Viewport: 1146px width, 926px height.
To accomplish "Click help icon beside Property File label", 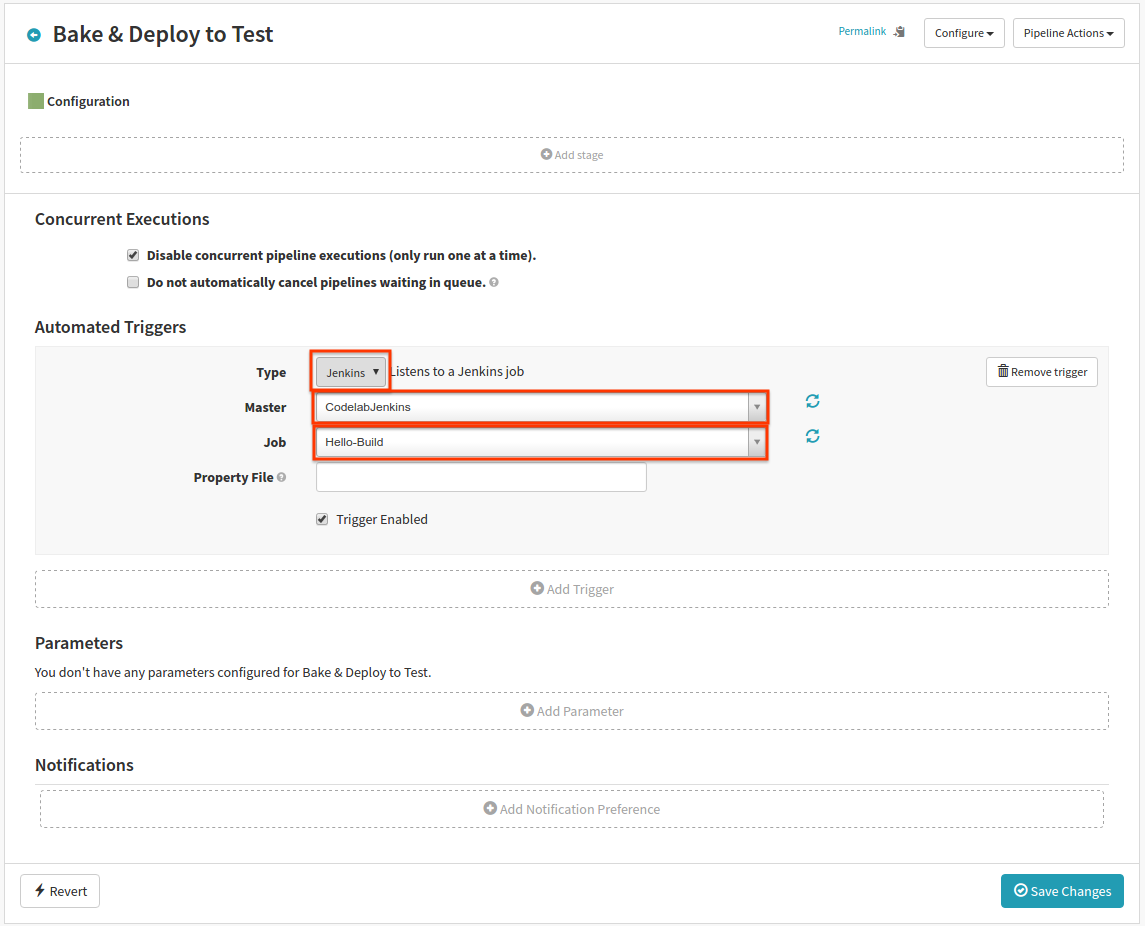I will [x=281, y=477].
